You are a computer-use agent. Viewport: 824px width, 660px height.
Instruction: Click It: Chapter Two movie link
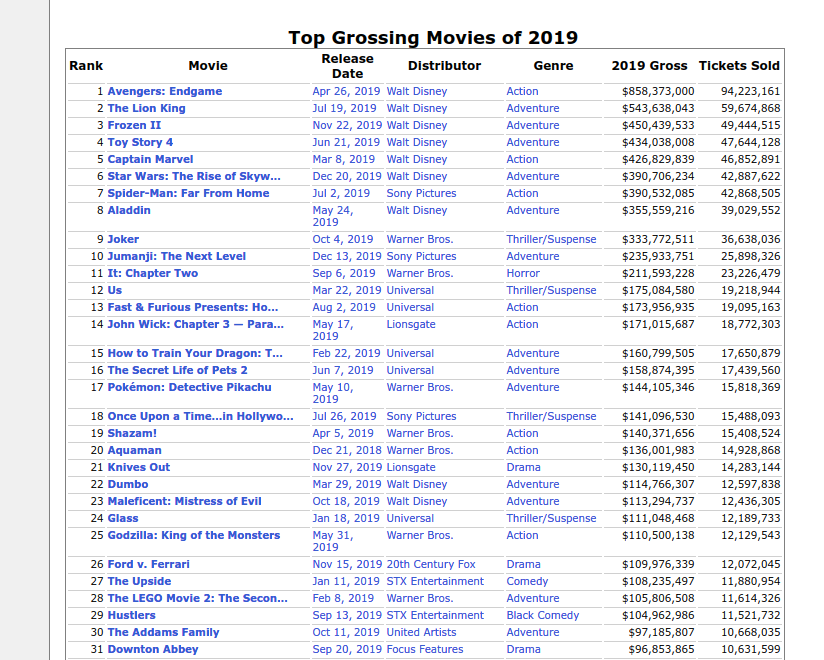(x=152, y=273)
